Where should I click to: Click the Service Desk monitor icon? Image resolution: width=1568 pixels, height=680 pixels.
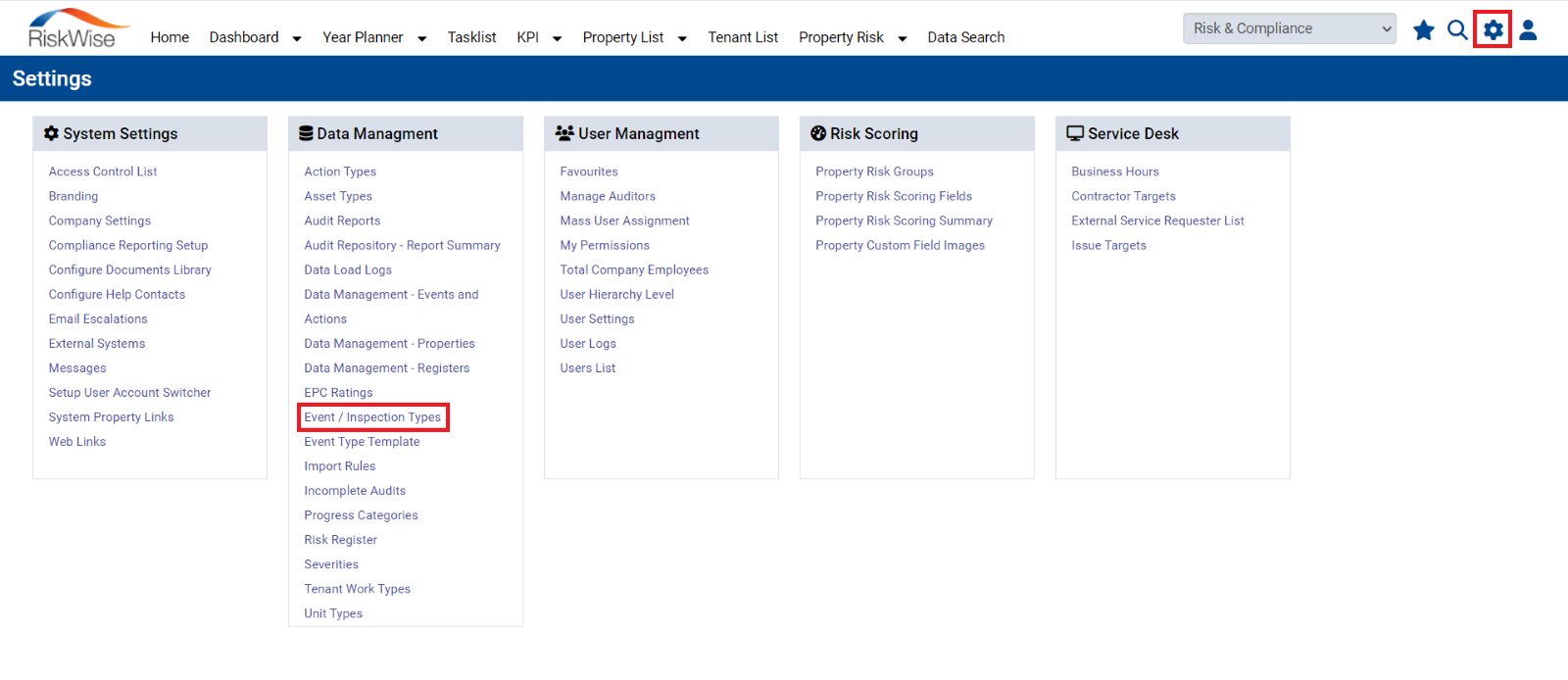tap(1075, 133)
